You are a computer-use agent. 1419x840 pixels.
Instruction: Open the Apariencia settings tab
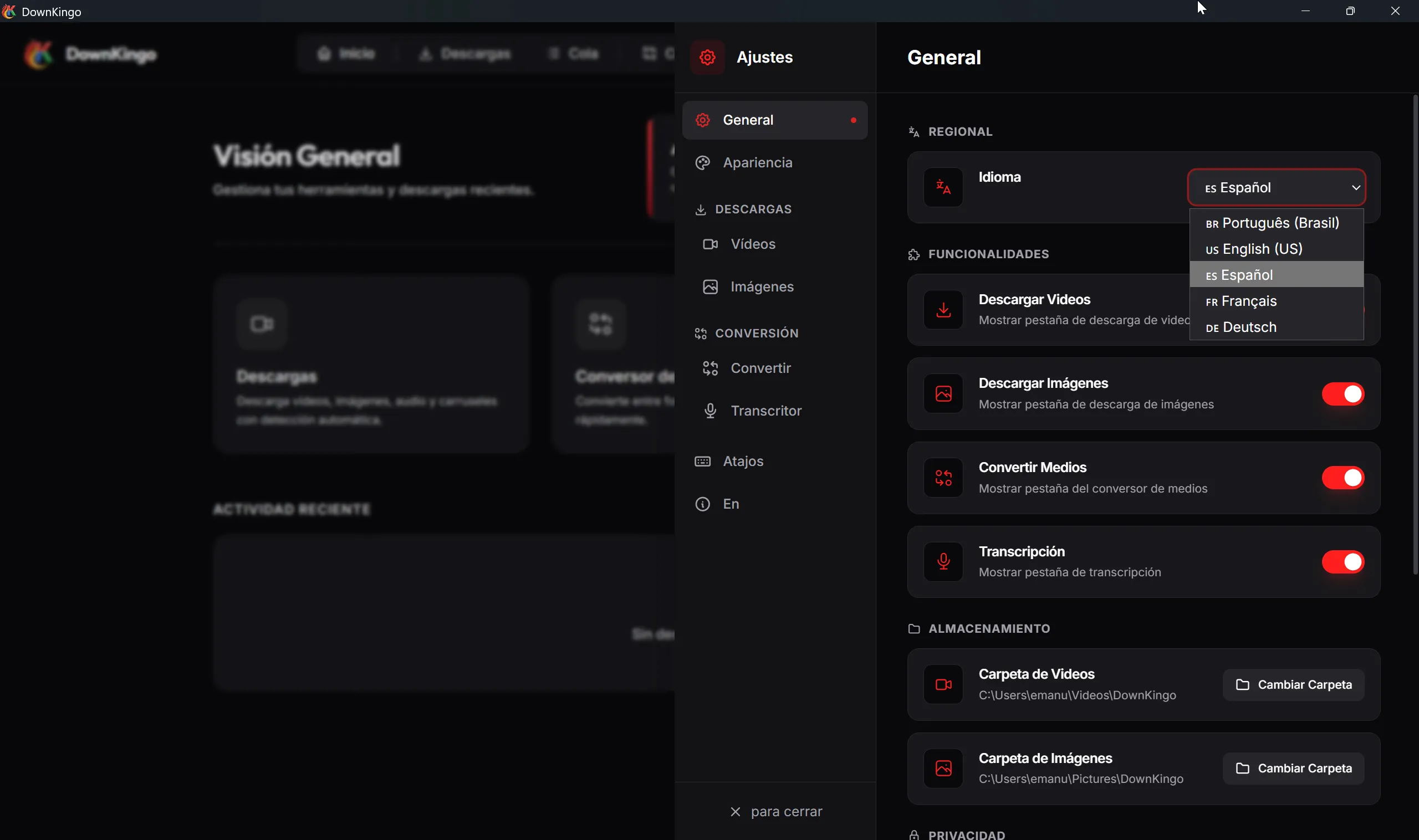pos(774,162)
